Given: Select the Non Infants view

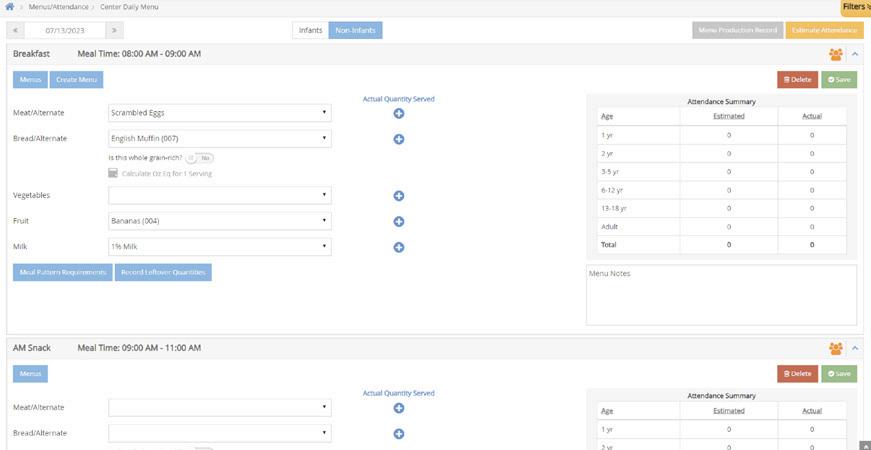Looking at the screenshot, I should pos(356,31).
